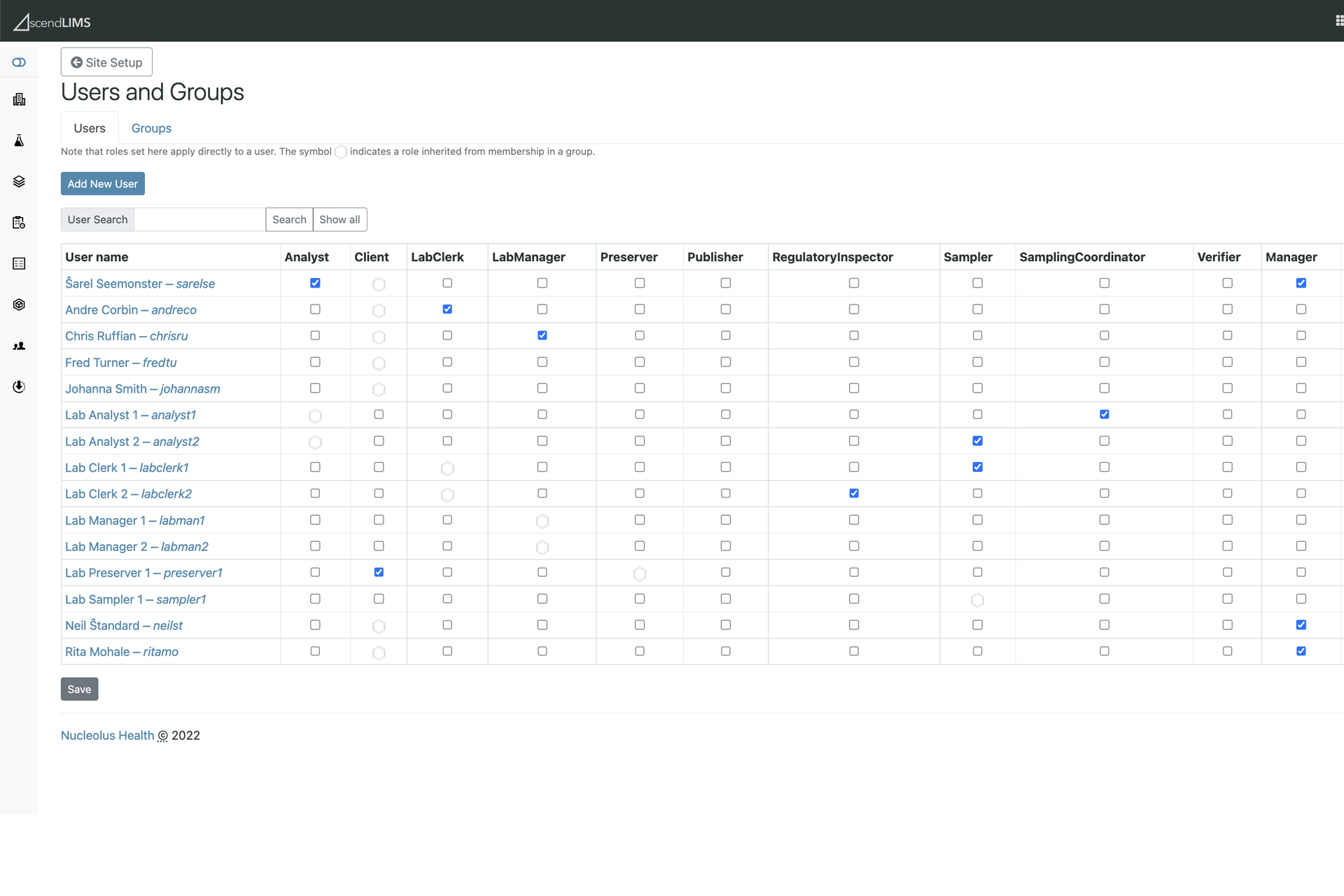The width and height of the screenshot is (1344, 896).
Task: Click the users silhouette sidebar icon
Action: [19, 346]
